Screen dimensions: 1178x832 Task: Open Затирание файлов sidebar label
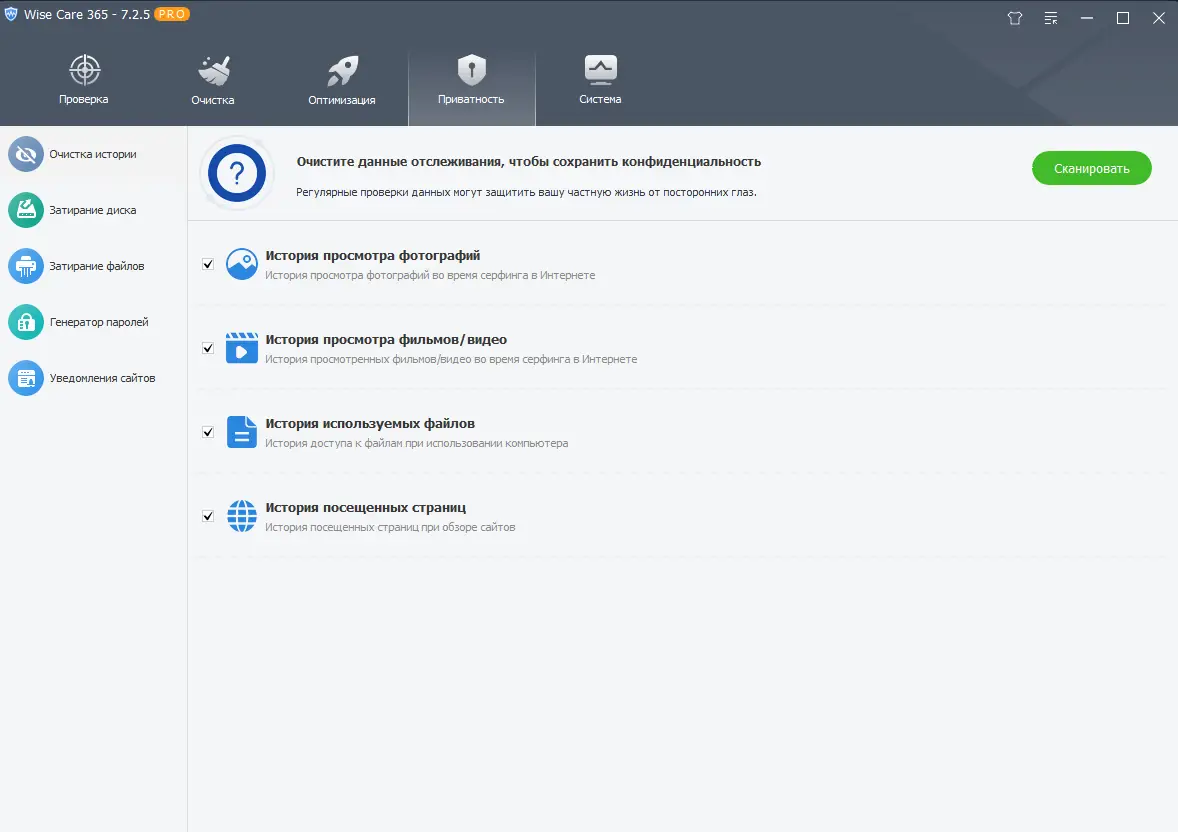point(97,266)
